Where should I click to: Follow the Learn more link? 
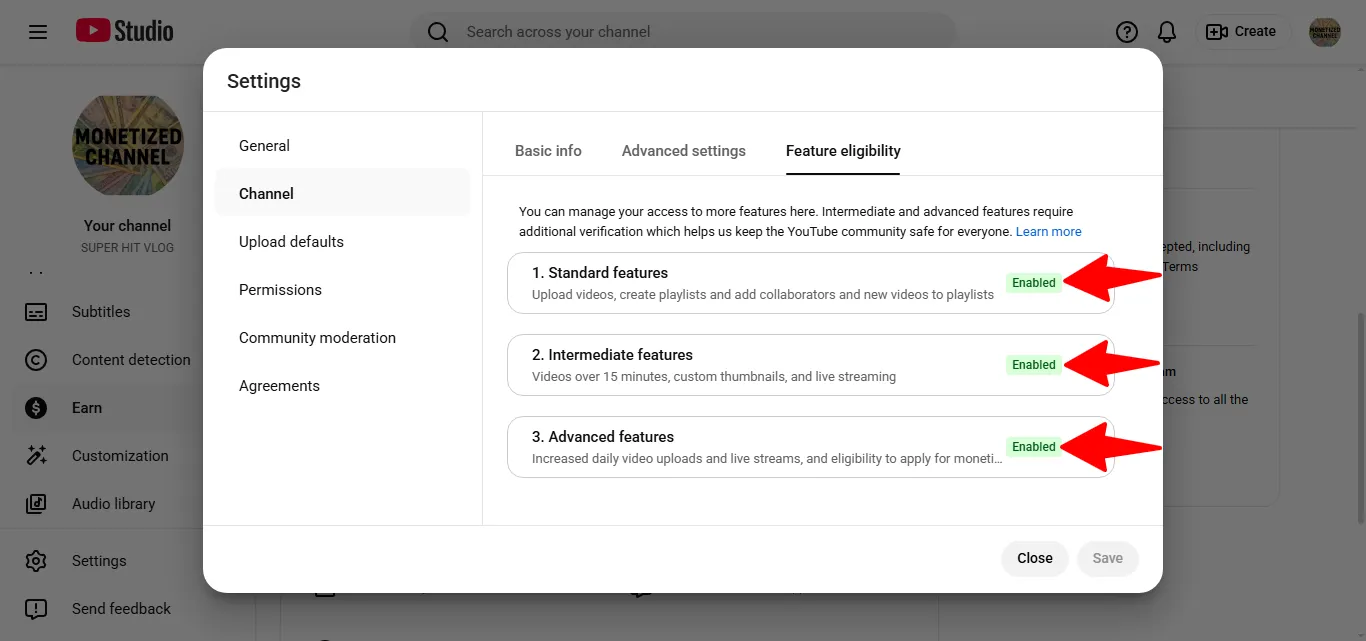pos(1048,232)
